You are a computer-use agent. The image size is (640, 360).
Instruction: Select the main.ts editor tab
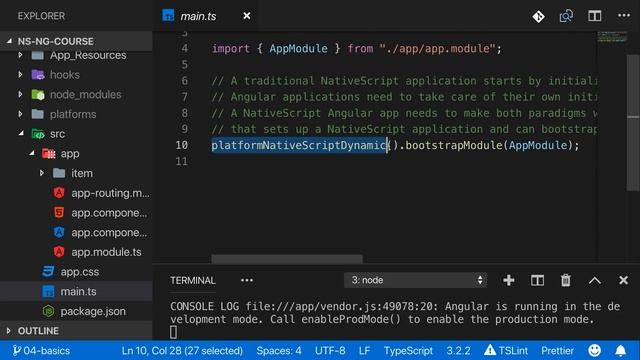pyautogui.click(x=206, y=16)
